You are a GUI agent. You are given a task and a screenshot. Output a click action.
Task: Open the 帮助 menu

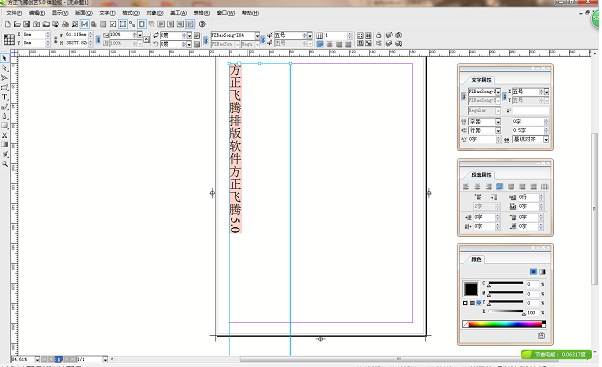pos(250,13)
